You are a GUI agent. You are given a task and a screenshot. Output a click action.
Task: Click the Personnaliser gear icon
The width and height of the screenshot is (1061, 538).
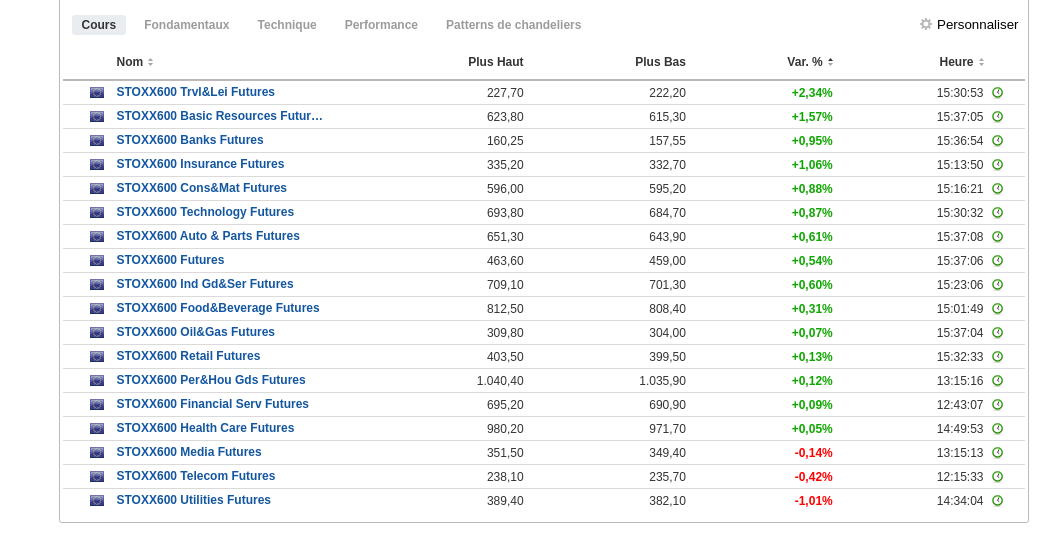pos(926,24)
